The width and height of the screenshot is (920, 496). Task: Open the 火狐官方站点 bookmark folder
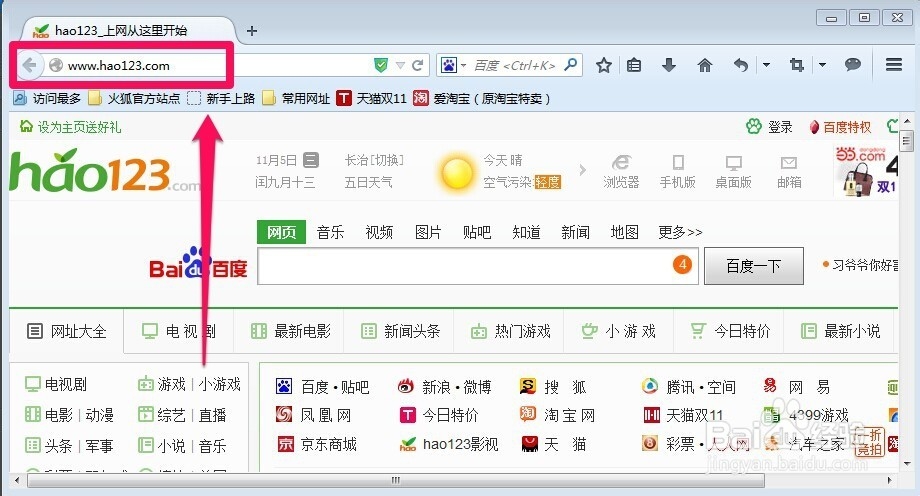(134, 98)
